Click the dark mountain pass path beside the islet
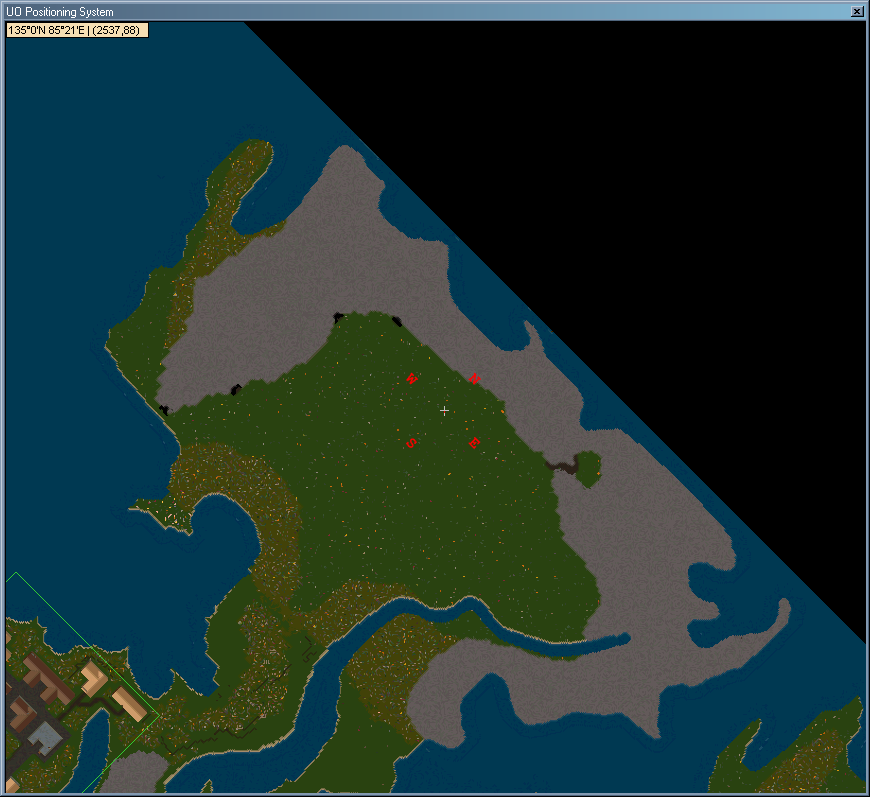The image size is (870, 797). point(562,465)
